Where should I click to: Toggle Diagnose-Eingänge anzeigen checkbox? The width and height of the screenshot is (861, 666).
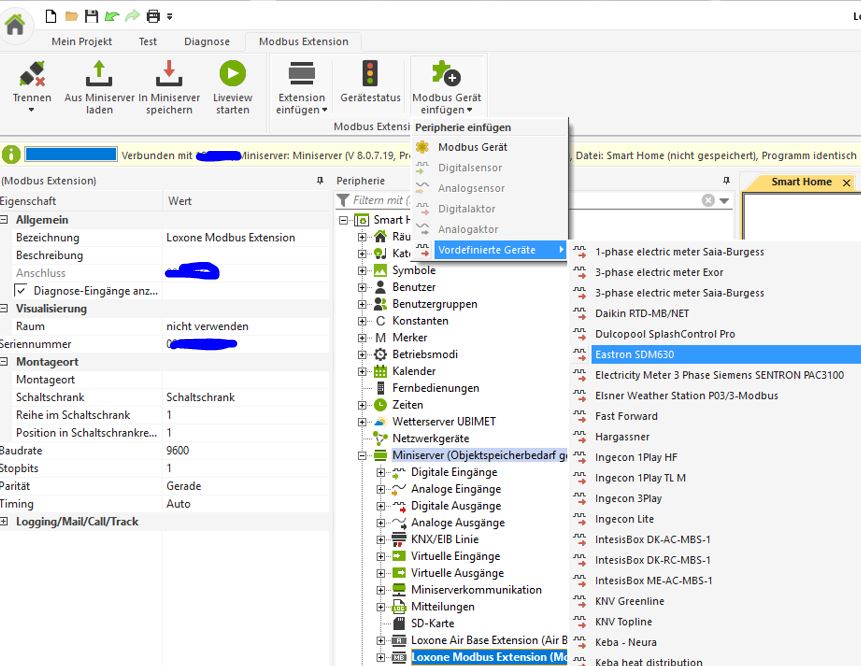pyautogui.click(x=20, y=290)
